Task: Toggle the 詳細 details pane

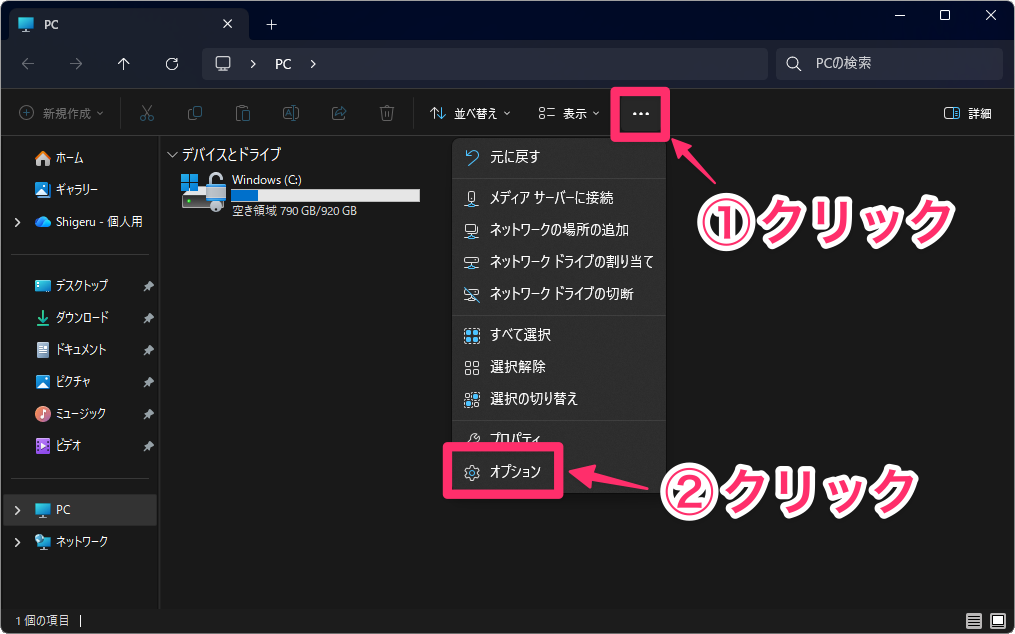Action: pos(967,114)
